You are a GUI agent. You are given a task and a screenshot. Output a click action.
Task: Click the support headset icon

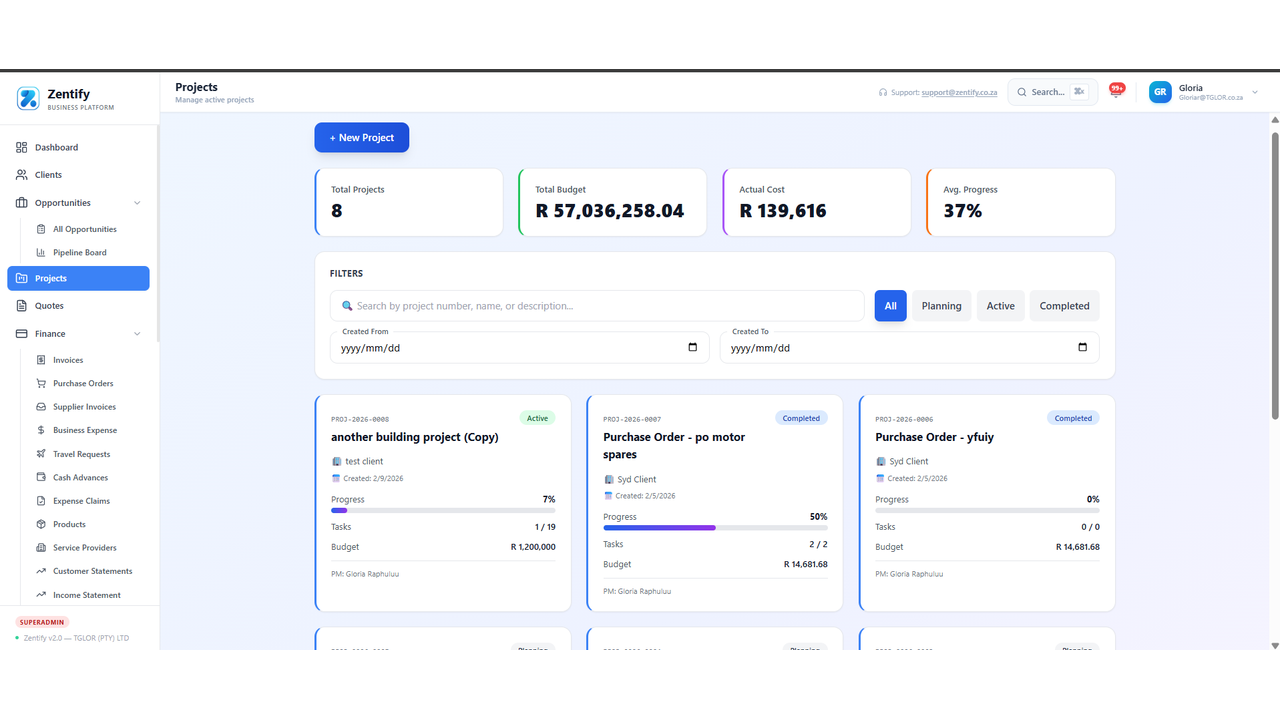883,92
